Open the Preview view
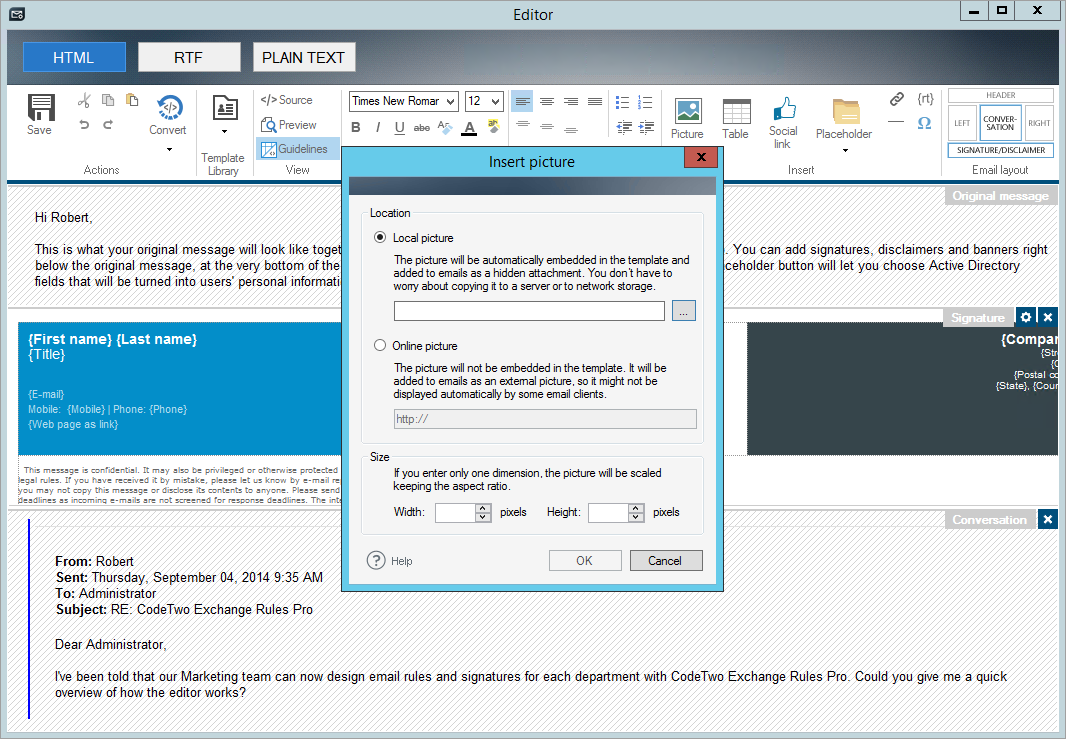Viewport: 1066px width, 739px height. (x=289, y=125)
